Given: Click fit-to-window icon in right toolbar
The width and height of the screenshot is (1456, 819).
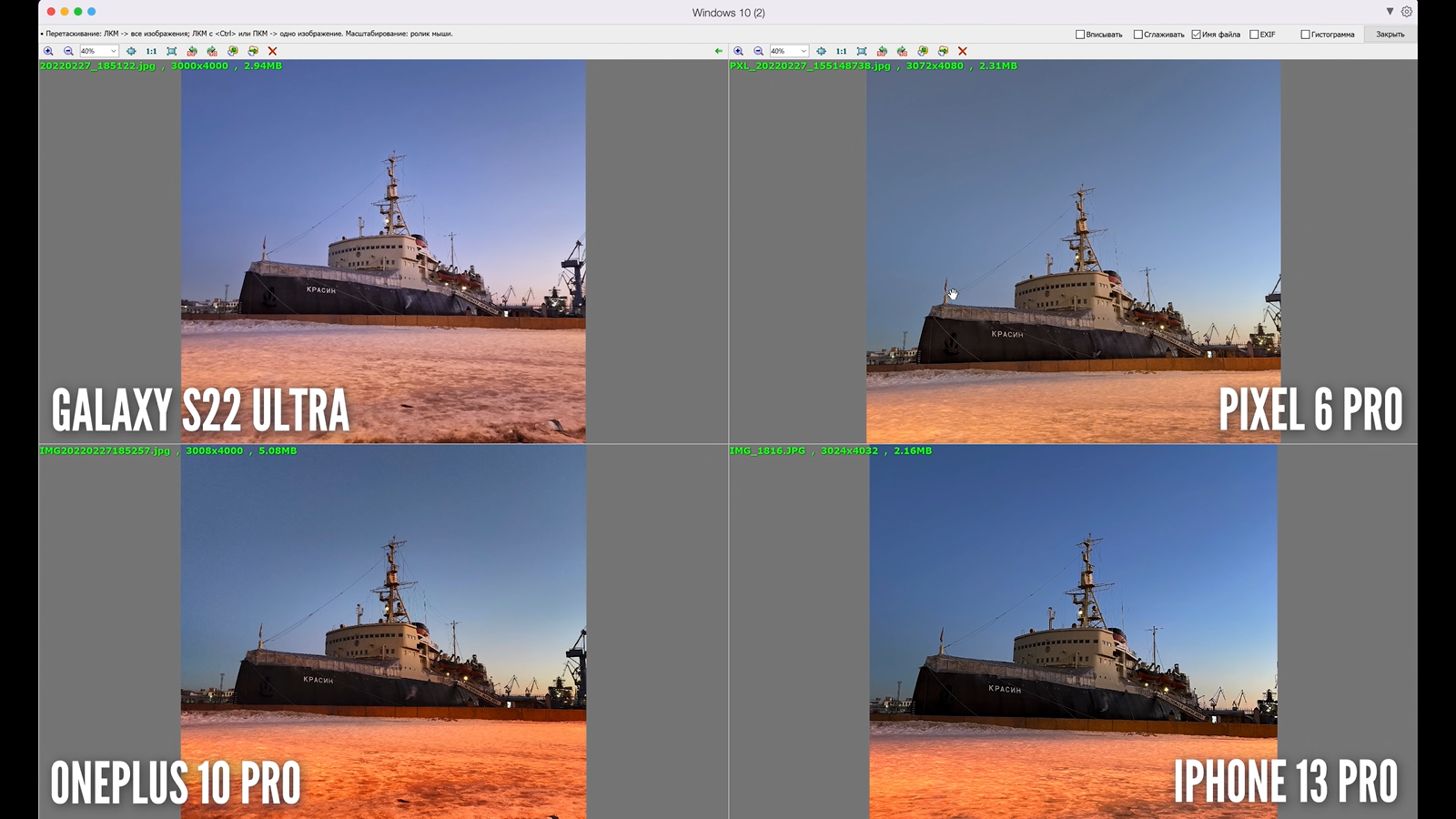Looking at the screenshot, I should pyautogui.click(x=862, y=51).
